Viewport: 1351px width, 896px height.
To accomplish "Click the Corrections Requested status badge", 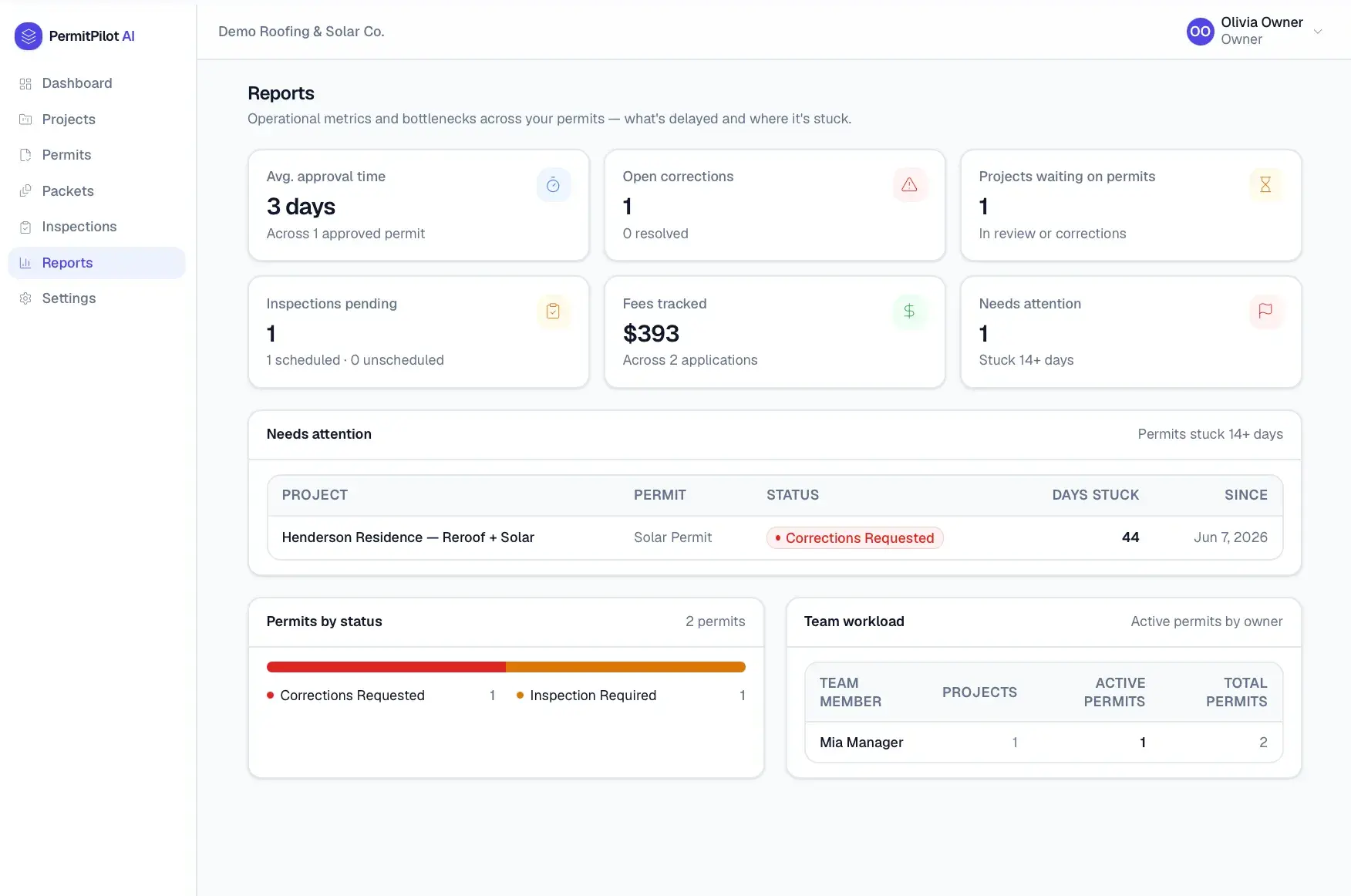I will click(854, 538).
